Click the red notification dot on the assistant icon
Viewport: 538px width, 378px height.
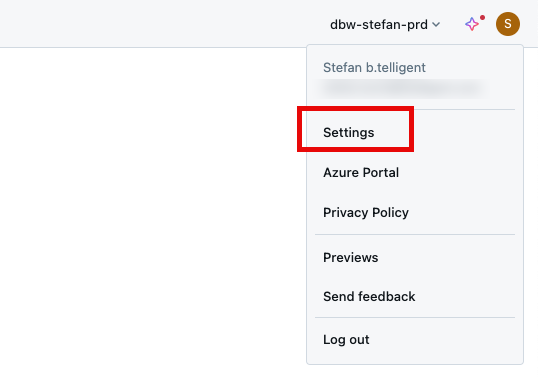[482, 17]
